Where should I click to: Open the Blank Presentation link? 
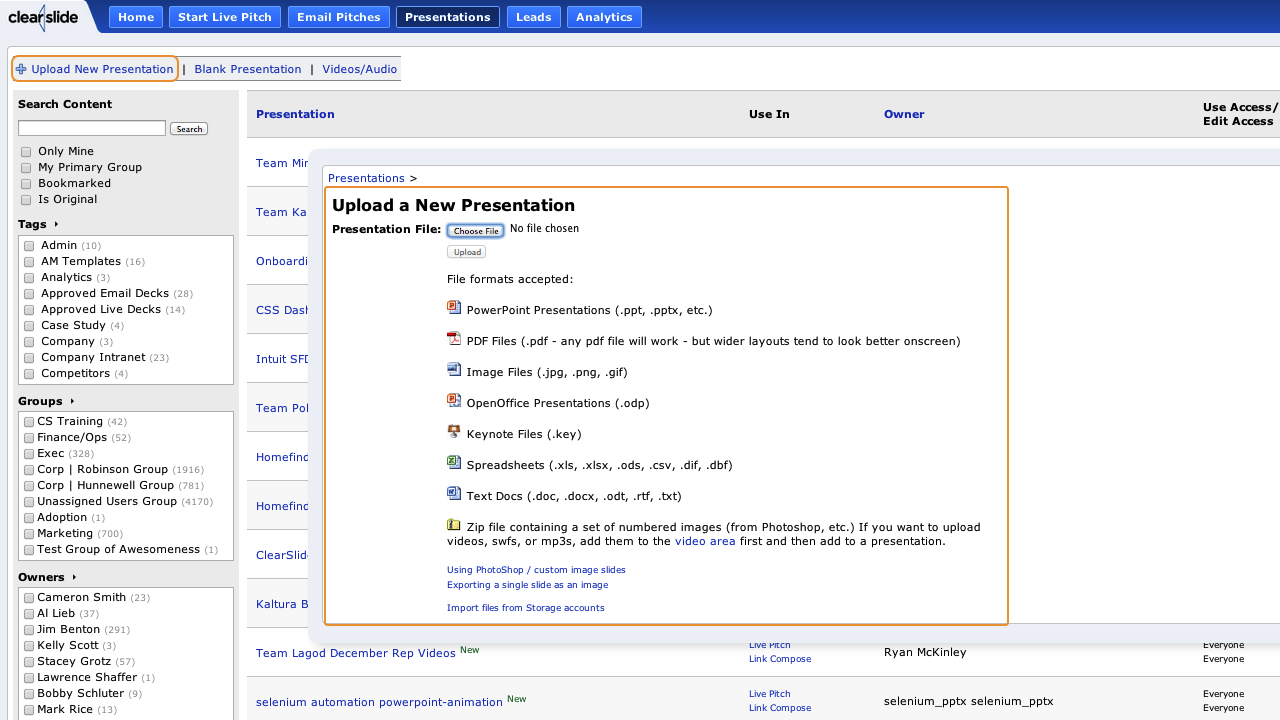point(248,69)
